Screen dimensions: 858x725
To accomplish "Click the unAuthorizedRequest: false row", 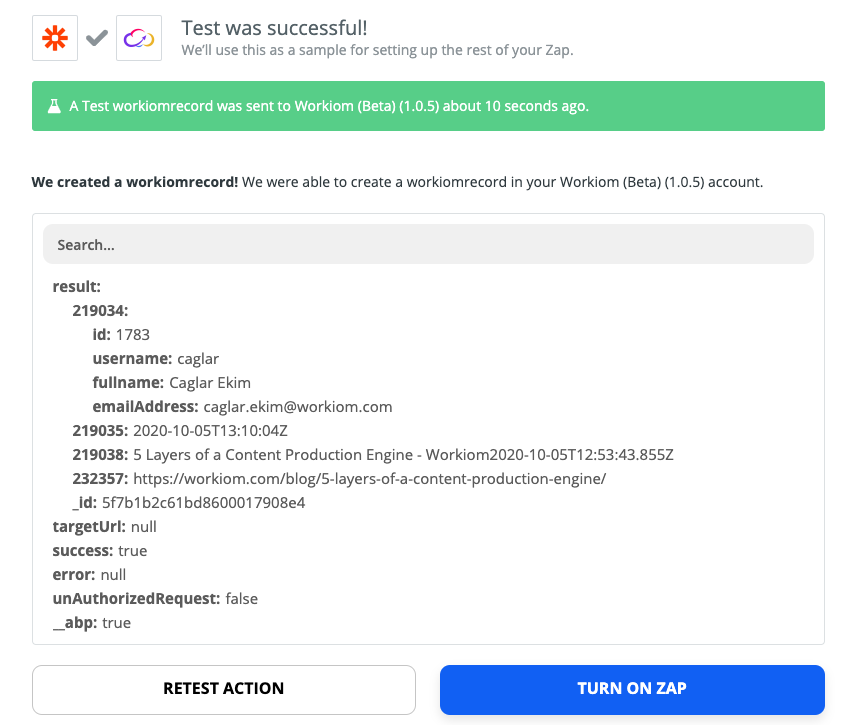I will click(x=155, y=599).
